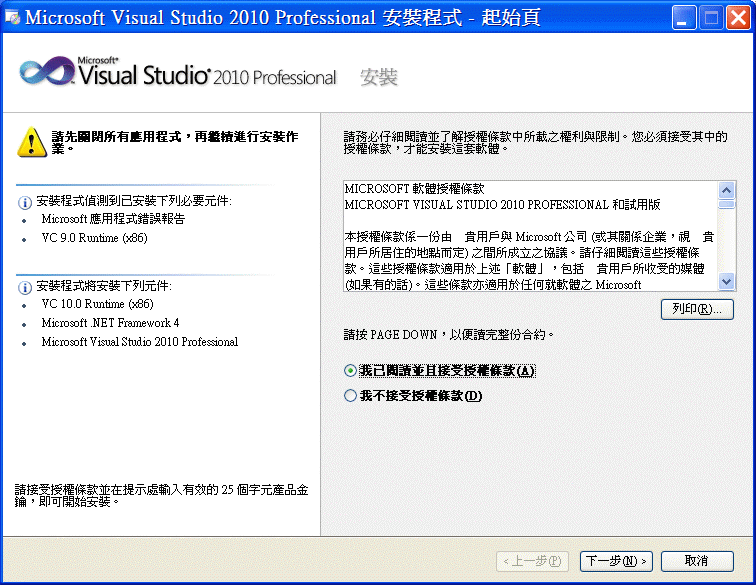The height and width of the screenshot is (585, 756).
Task: Click the '請按 PAGE DOWN' instruction text
Action: point(449,335)
